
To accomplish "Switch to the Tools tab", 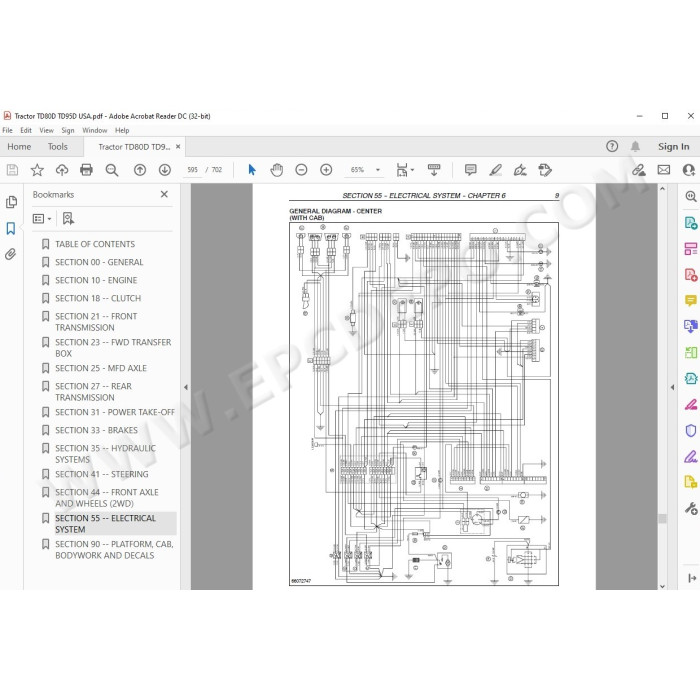I will (58, 146).
